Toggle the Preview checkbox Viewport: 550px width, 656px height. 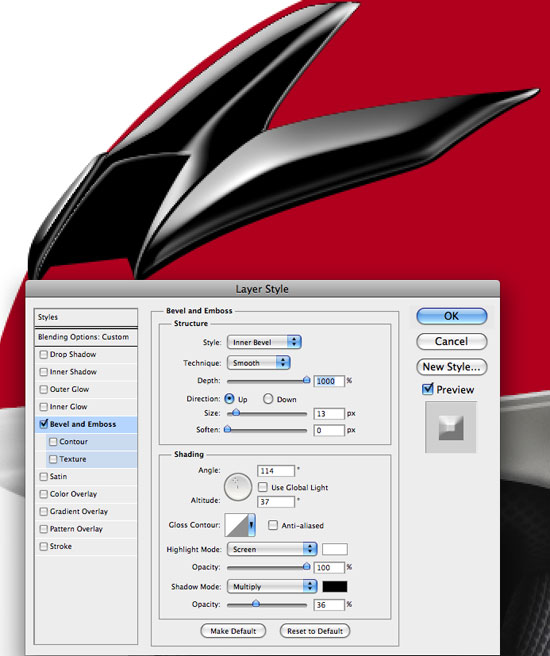pyautogui.click(x=427, y=389)
